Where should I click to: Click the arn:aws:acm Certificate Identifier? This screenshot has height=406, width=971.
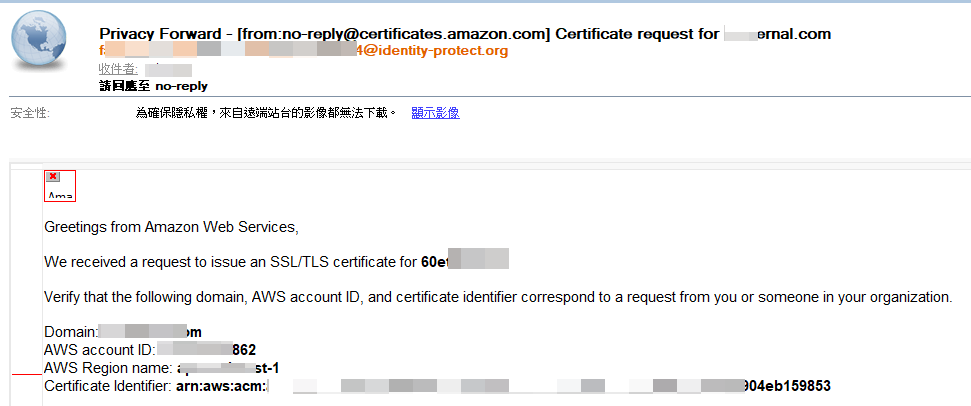coord(503,386)
